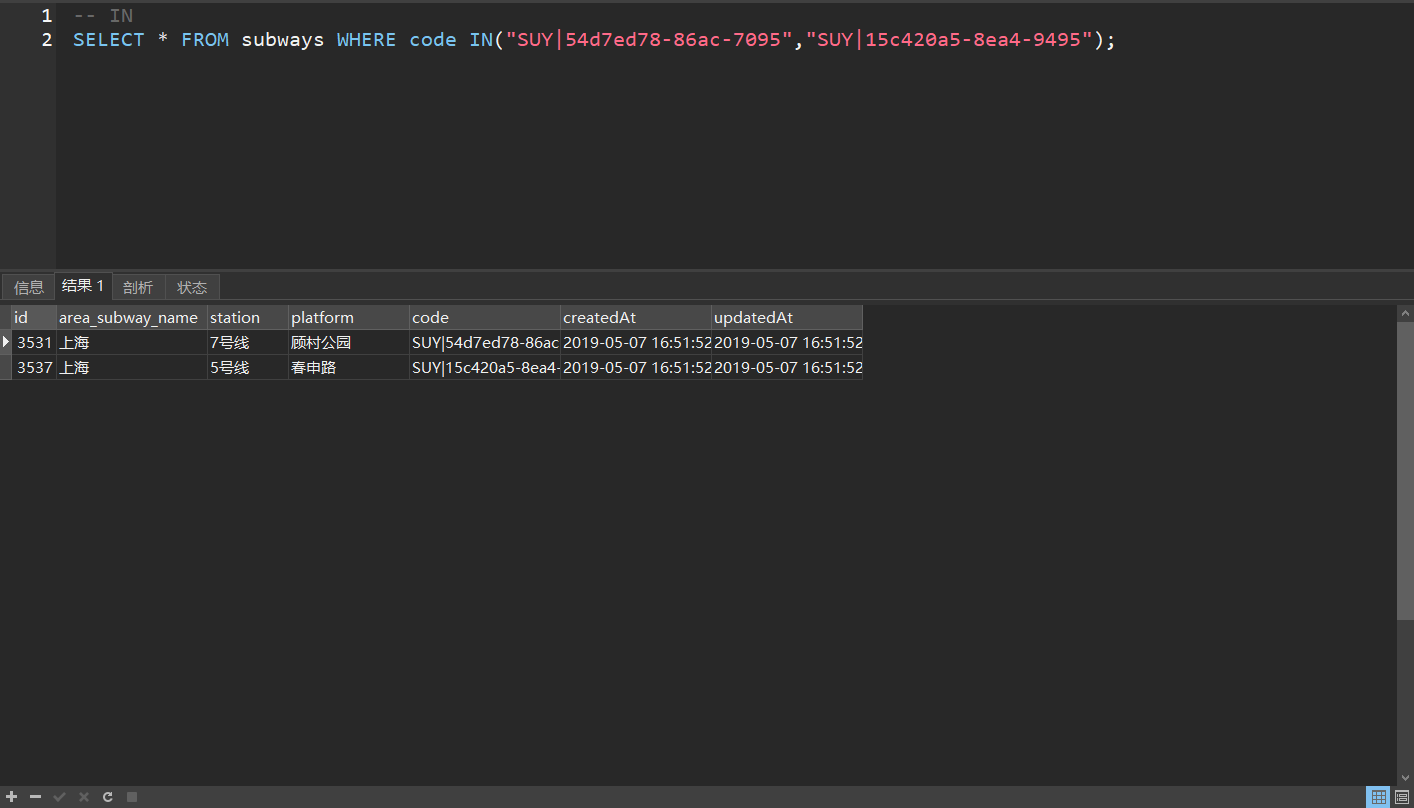Select the row with id 3537

tap(35, 368)
